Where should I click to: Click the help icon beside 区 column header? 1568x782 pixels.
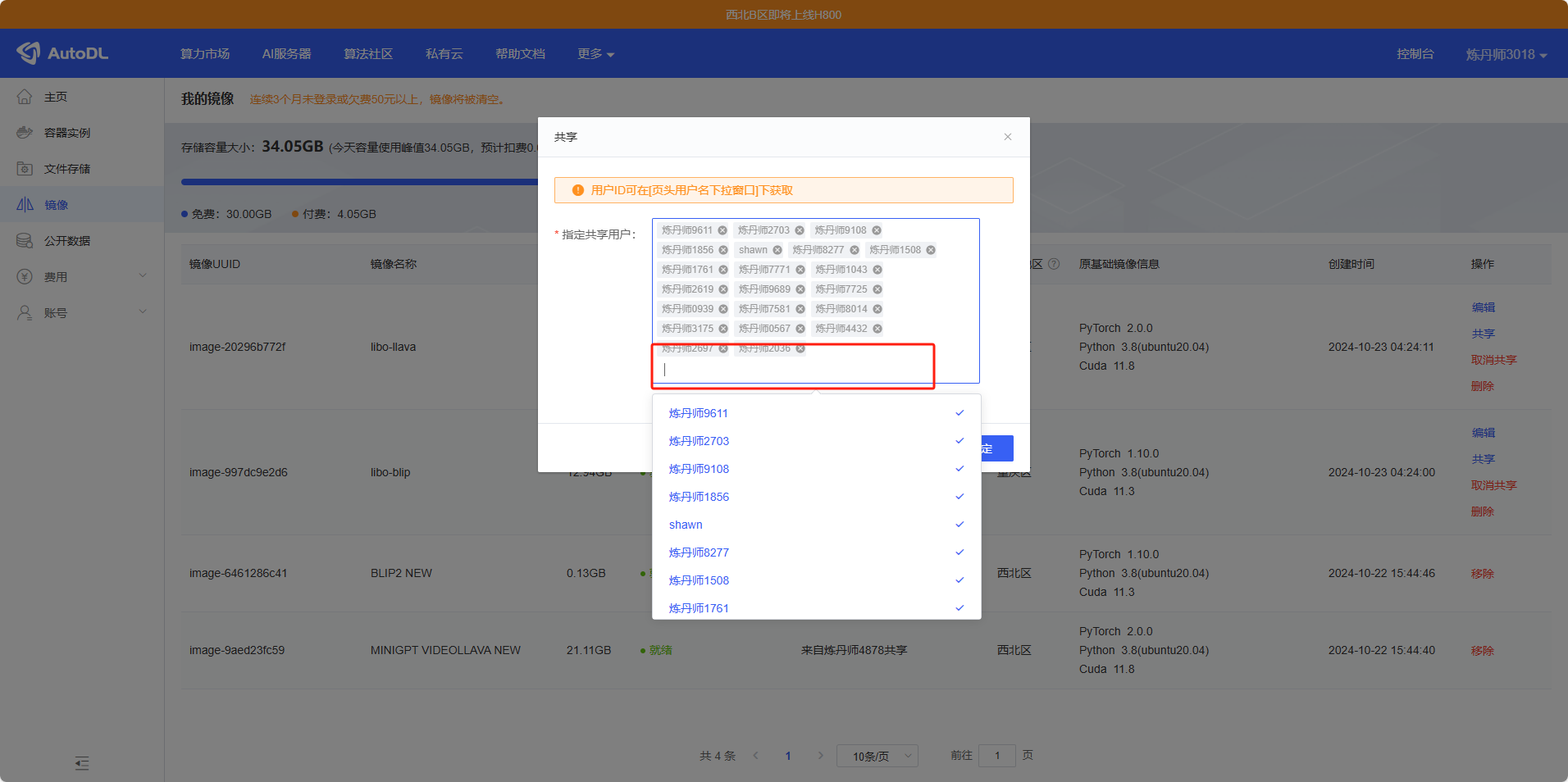pos(1054,264)
